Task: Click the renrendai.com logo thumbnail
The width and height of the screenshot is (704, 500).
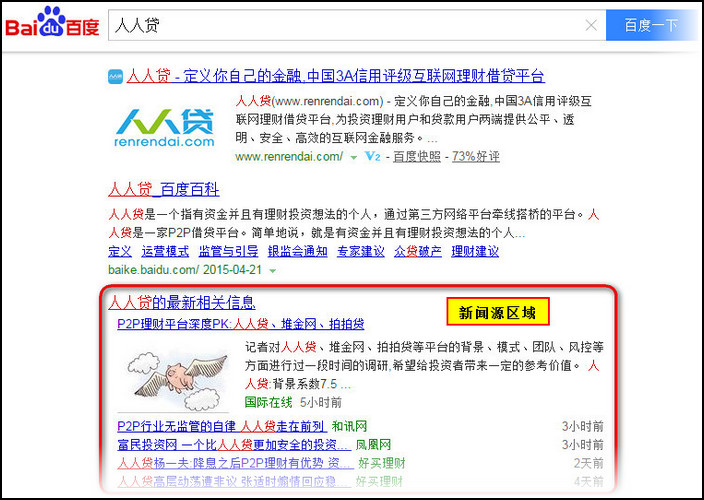Action: point(164,127)
